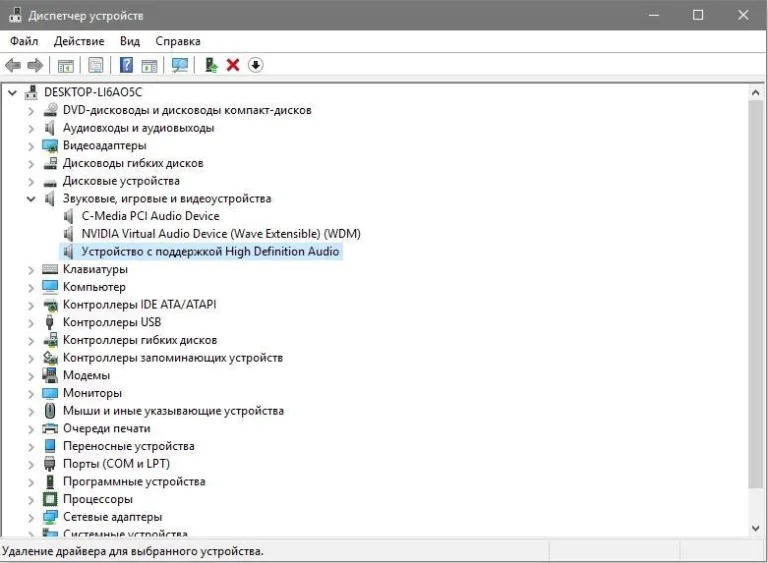Click the DESKTOP-LI6AO5C computer icon
The width and height of the screenshot is (768, 563).
coord(31,92)
